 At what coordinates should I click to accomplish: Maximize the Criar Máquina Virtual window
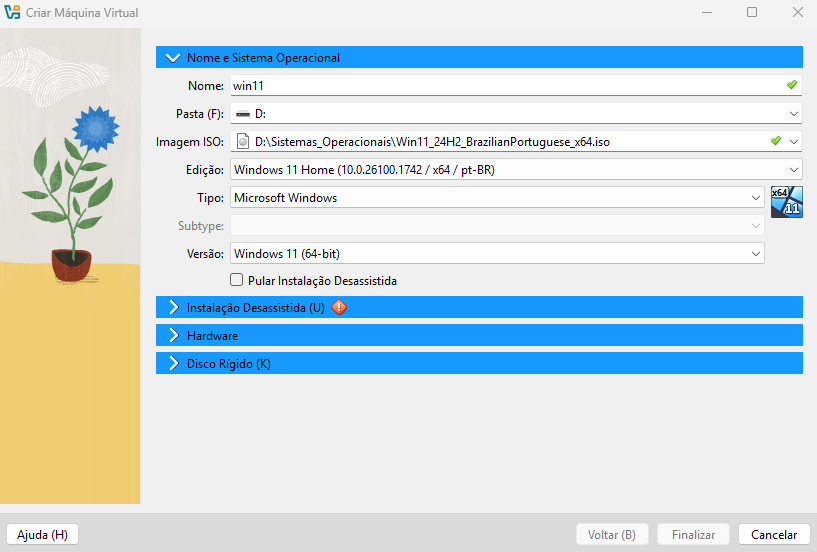752,12
